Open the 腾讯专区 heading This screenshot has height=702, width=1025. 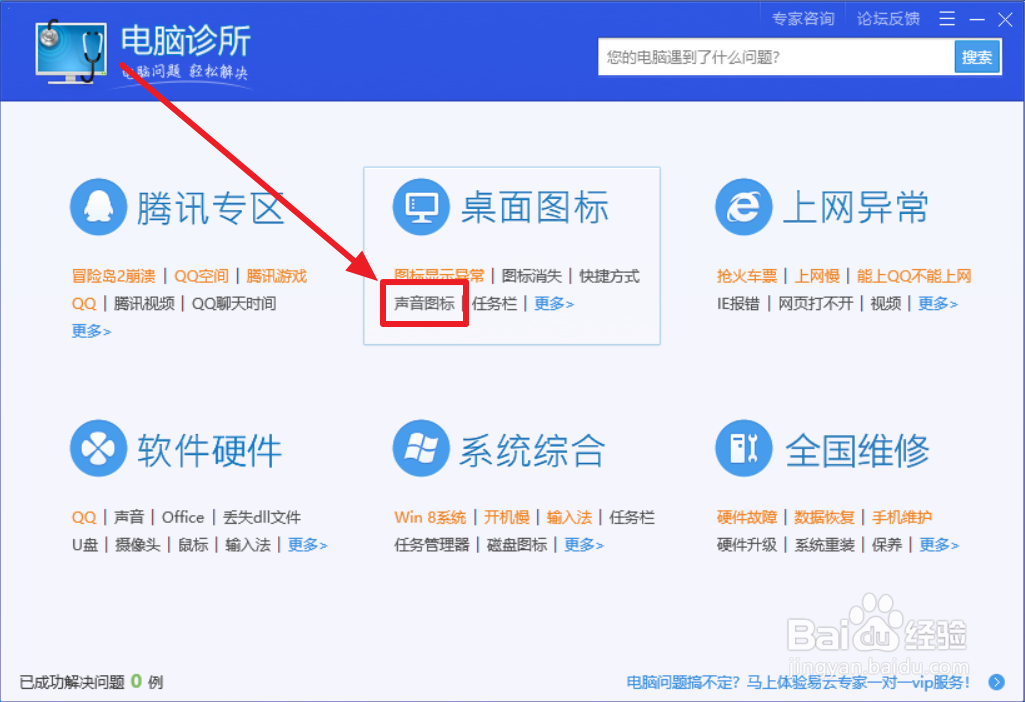(x=210, y=208)
